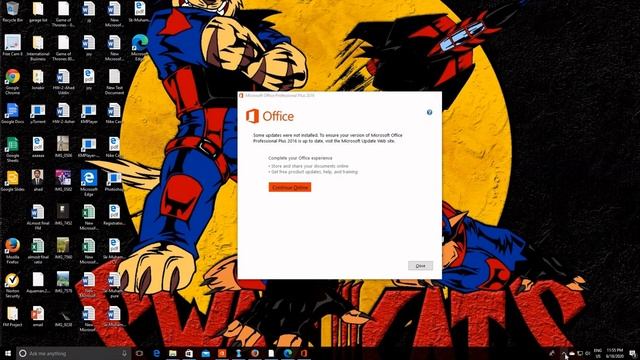Select the FM Project folder icon
Image resolution: width=640 pixels, height=360 pixels.
13,316
